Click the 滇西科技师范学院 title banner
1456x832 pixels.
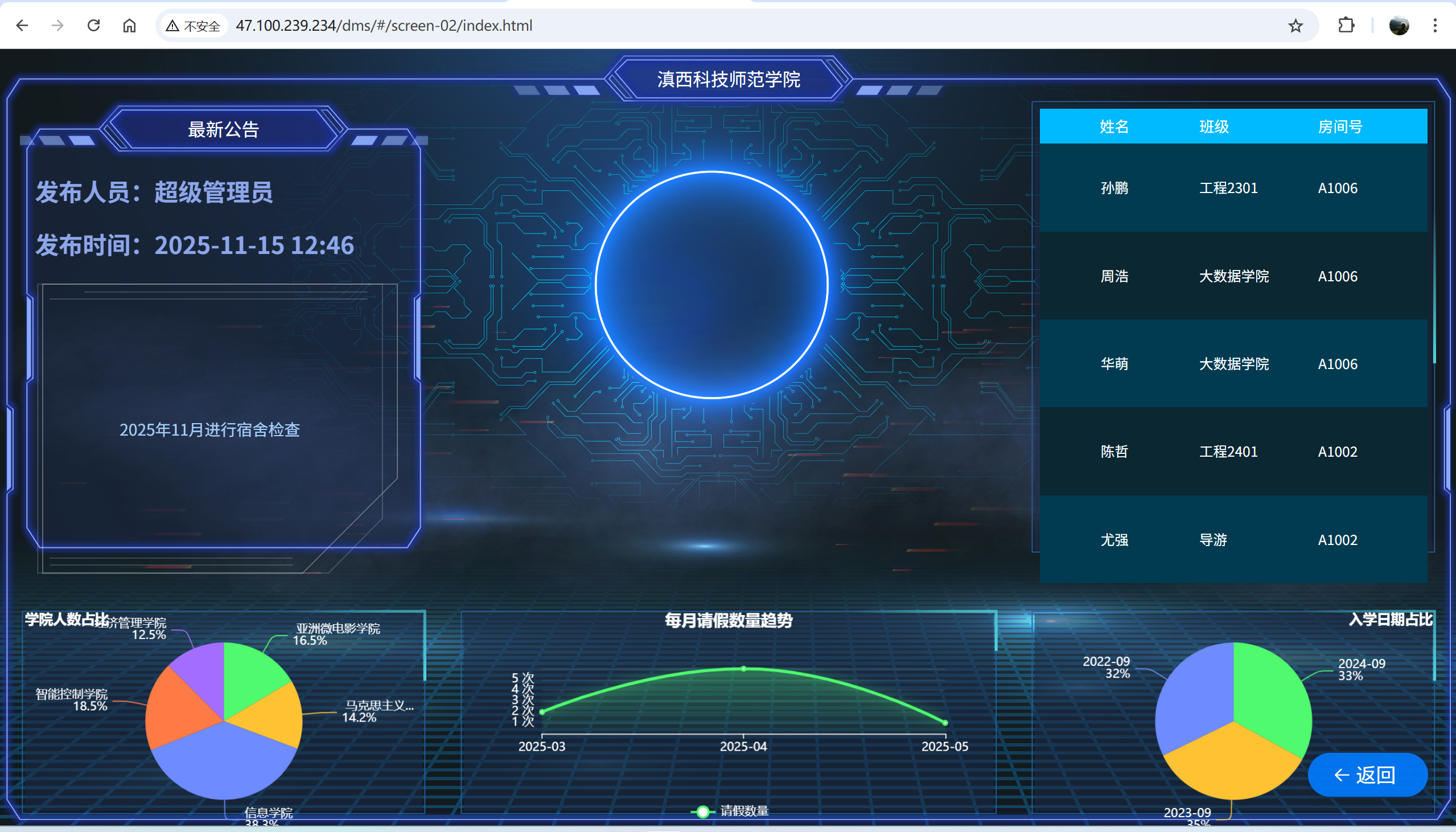[728, 79]
